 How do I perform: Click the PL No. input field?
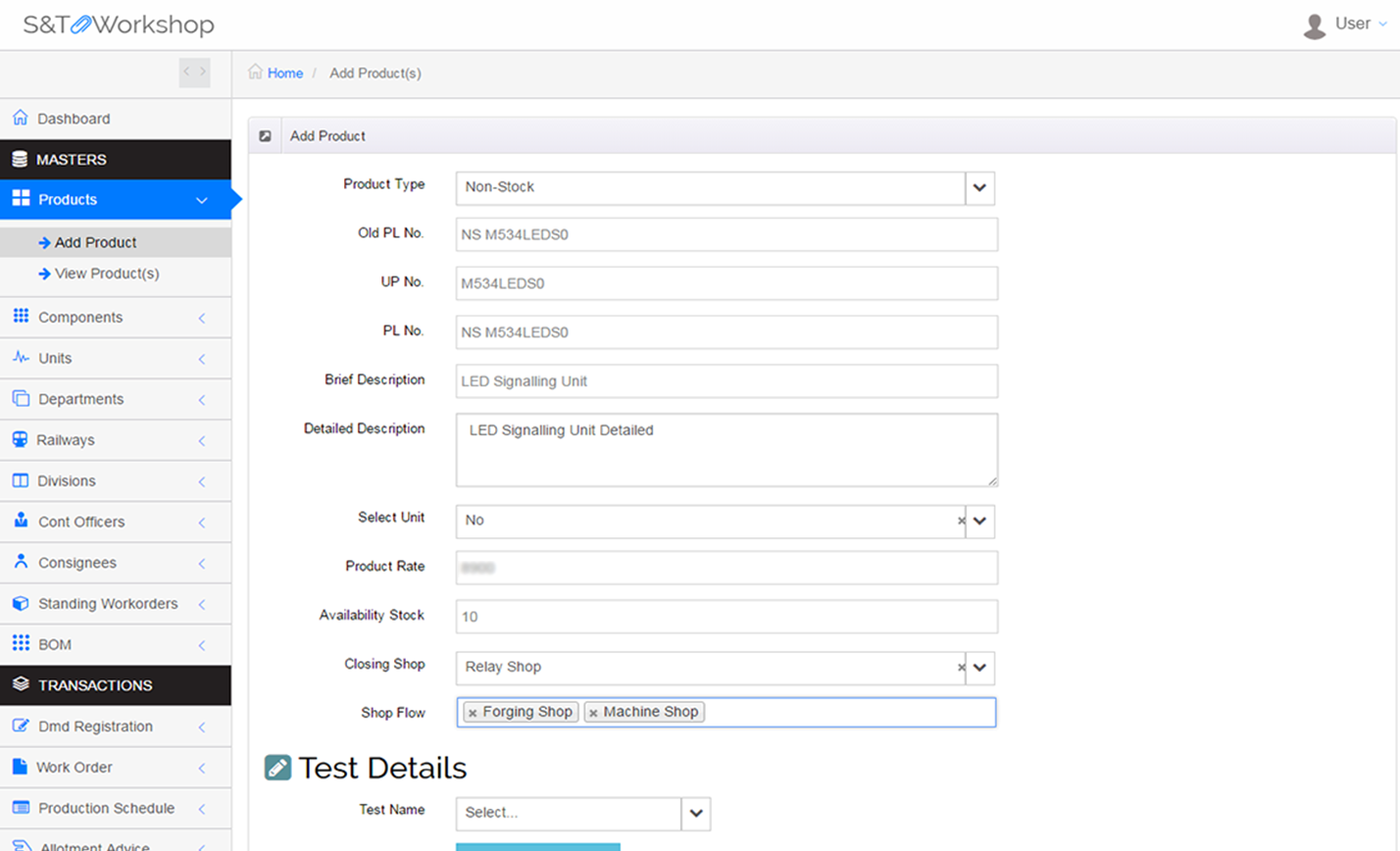[726, 332]
